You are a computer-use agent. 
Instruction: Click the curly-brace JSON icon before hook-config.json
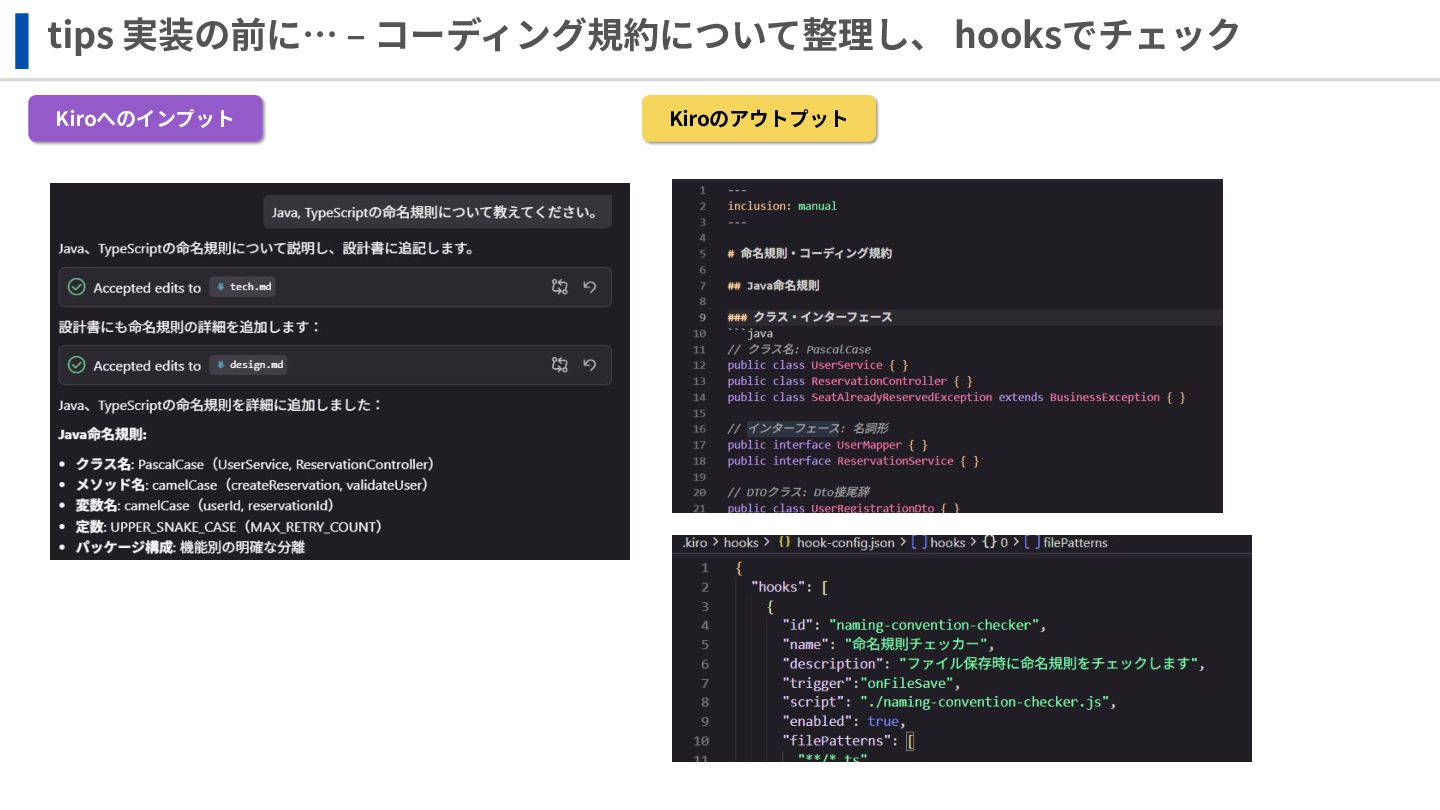tap(784, 543)
